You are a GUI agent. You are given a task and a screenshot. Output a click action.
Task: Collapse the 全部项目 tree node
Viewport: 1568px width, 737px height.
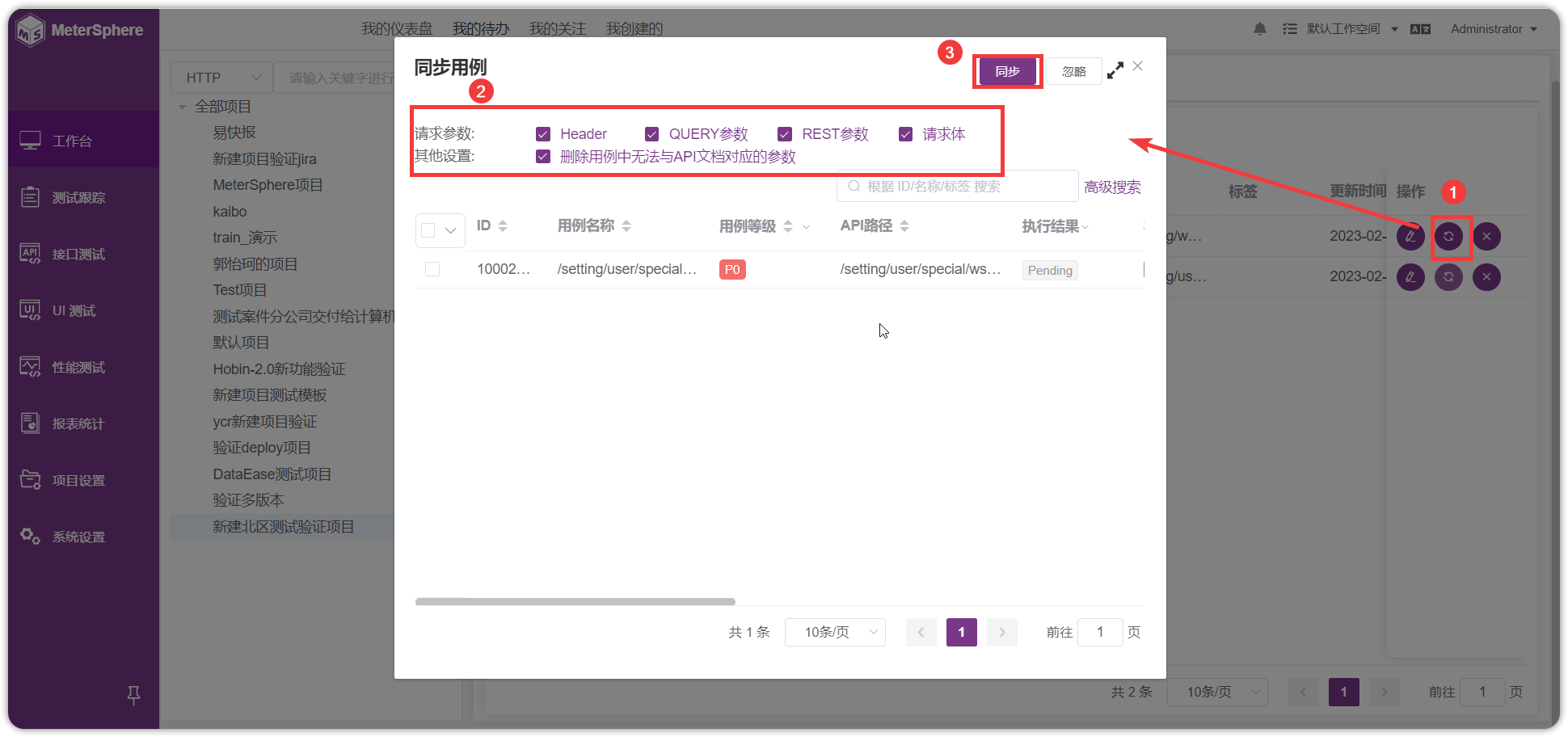pyautogui.click(x=183, y=107)
